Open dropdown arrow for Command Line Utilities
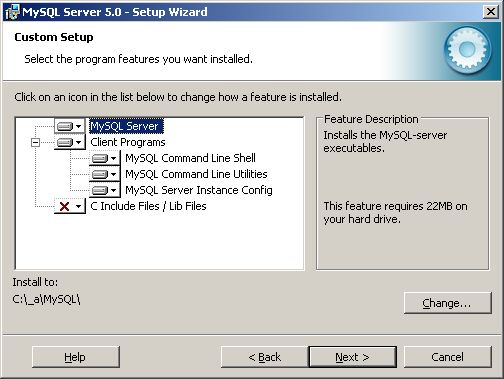The width and height of the screenshot is (504, 379). tap(113, 174)
